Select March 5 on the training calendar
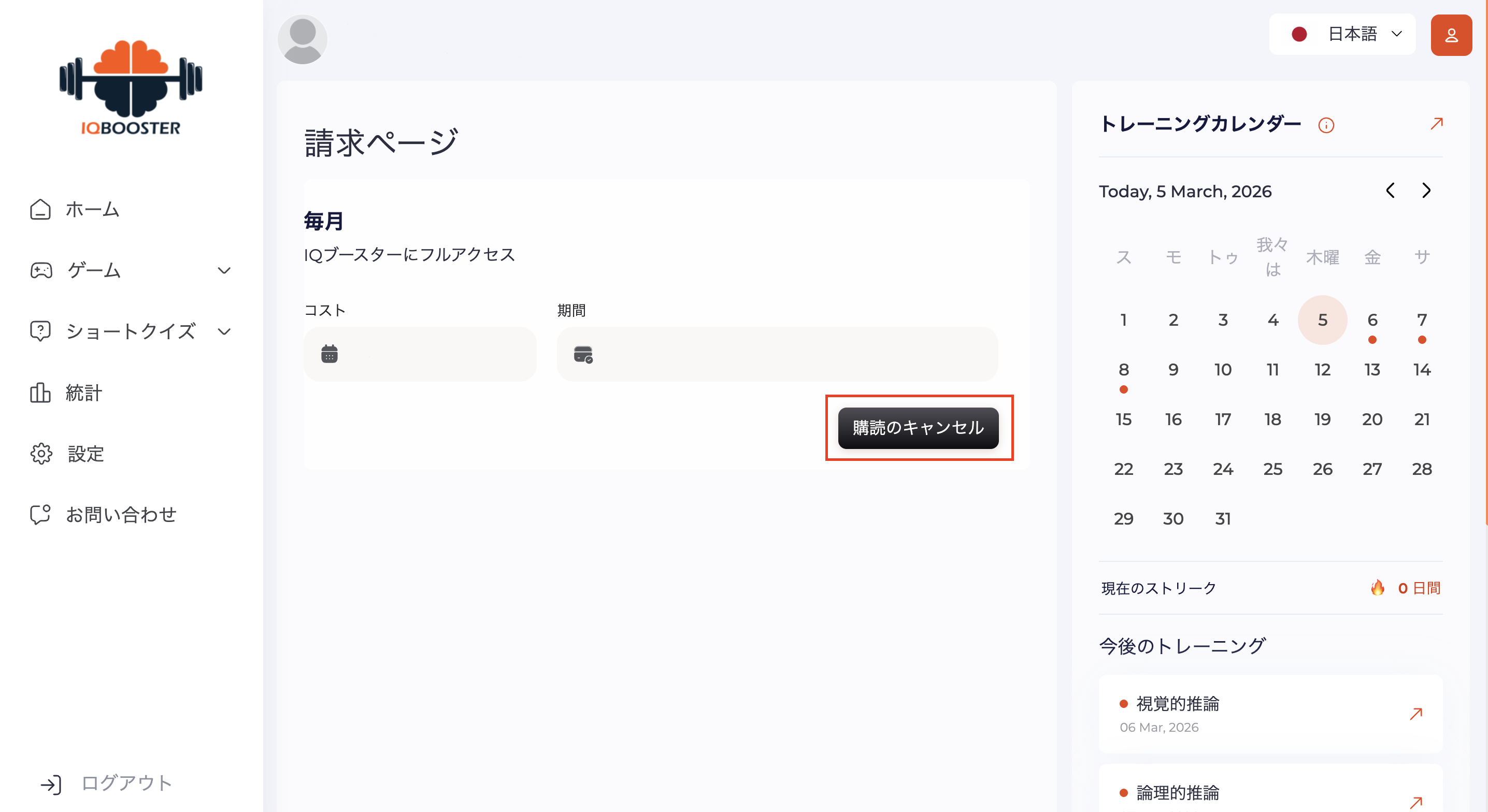The height and width of the screenshot is (812, 1488). 1323,320
